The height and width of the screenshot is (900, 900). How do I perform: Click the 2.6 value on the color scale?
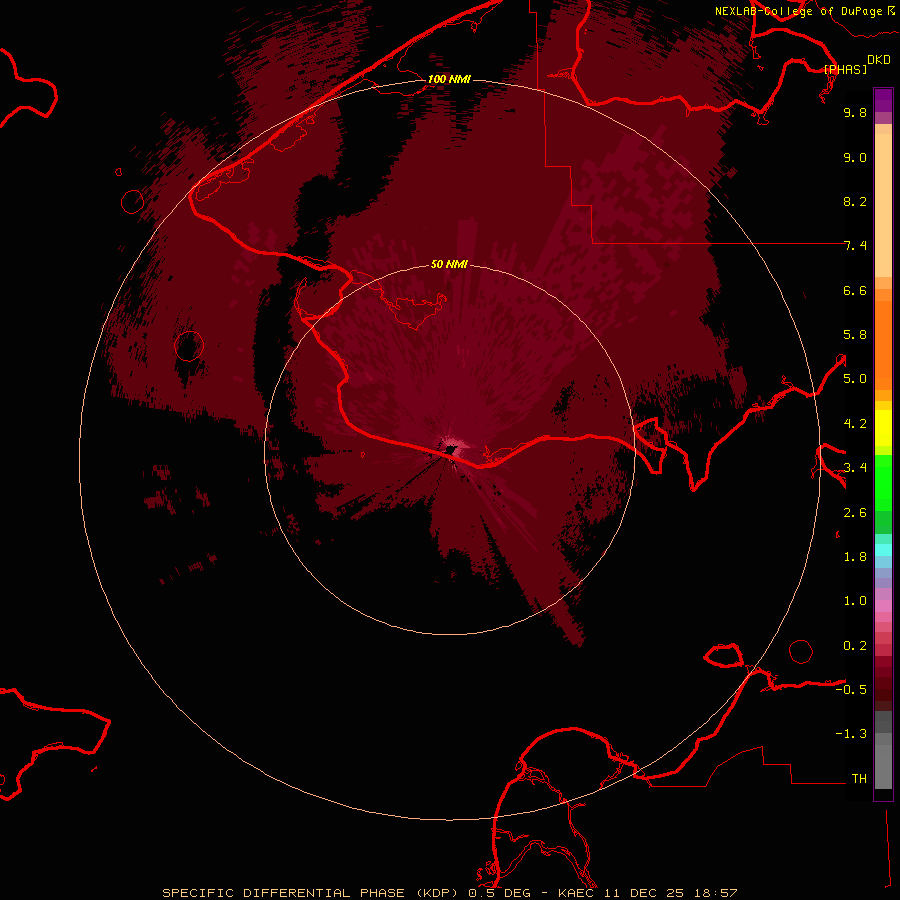click(x=855, y=513)
